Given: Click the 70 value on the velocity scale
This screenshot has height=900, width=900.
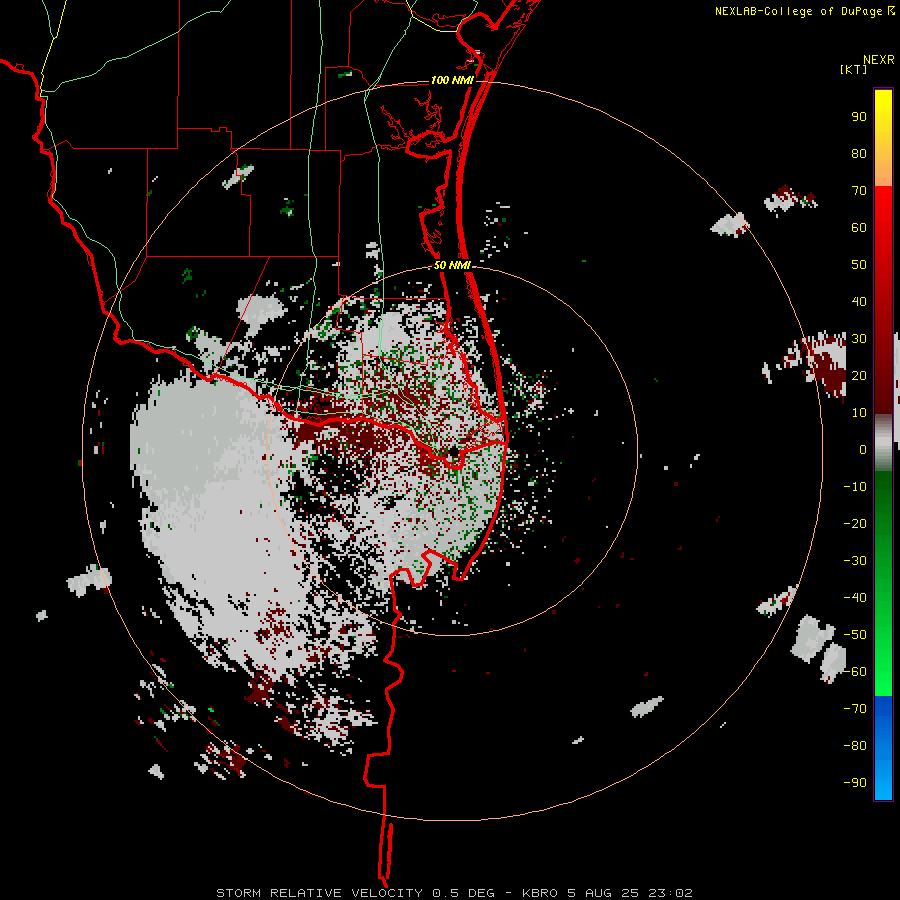Looking at the screenshot, I should click(x=859, y=191).
